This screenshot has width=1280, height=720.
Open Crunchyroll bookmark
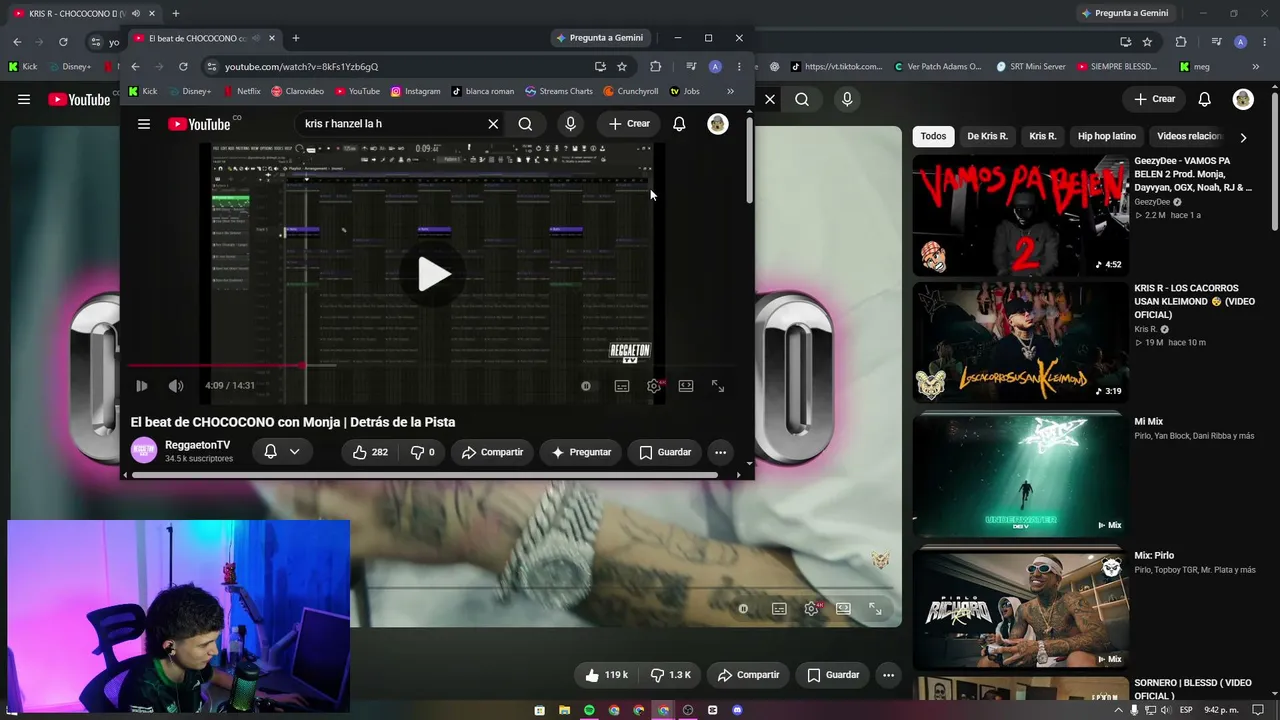point(631,91)
